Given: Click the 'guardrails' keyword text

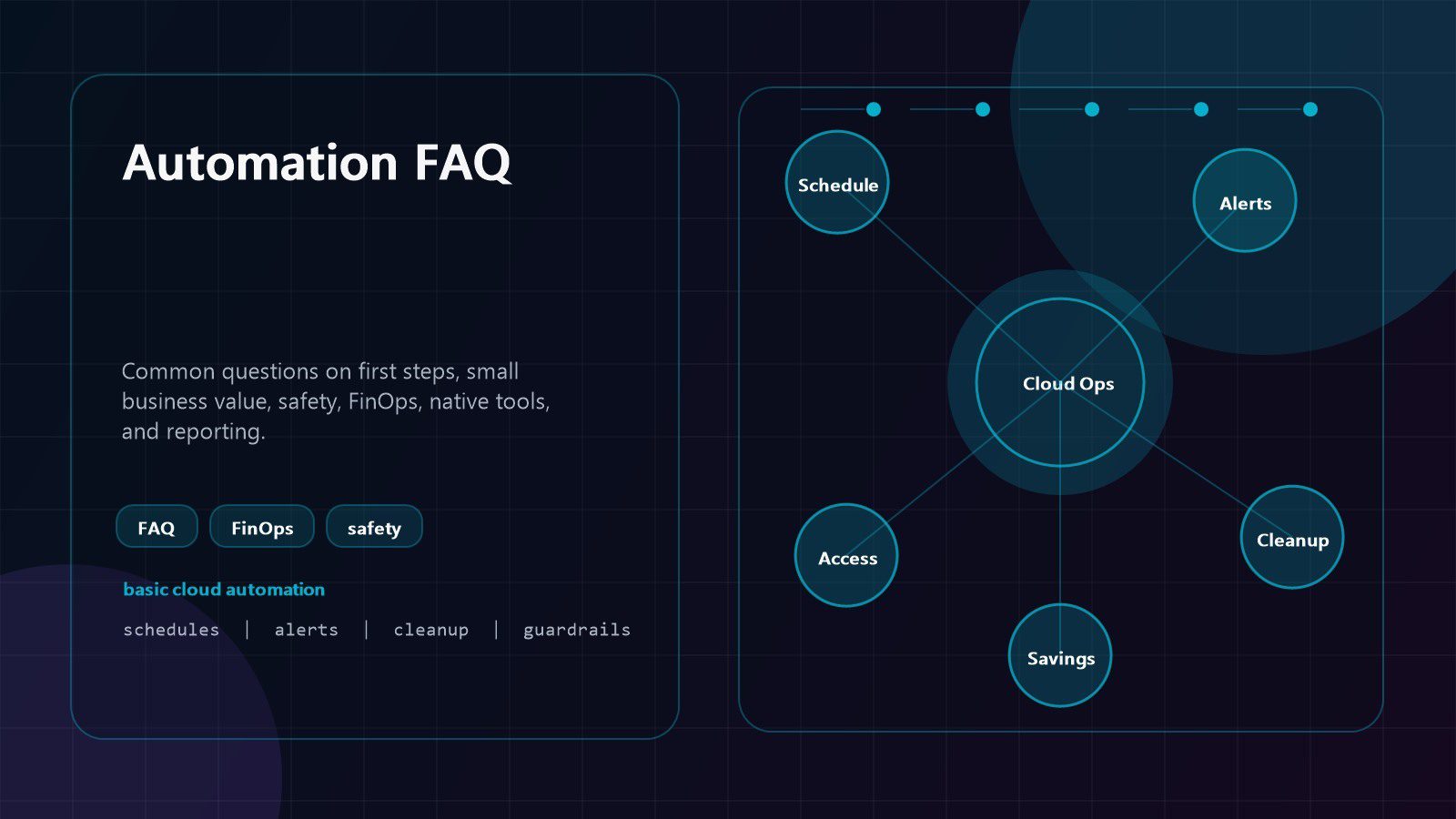Looking at the screenshot, I should click(577, 630).
